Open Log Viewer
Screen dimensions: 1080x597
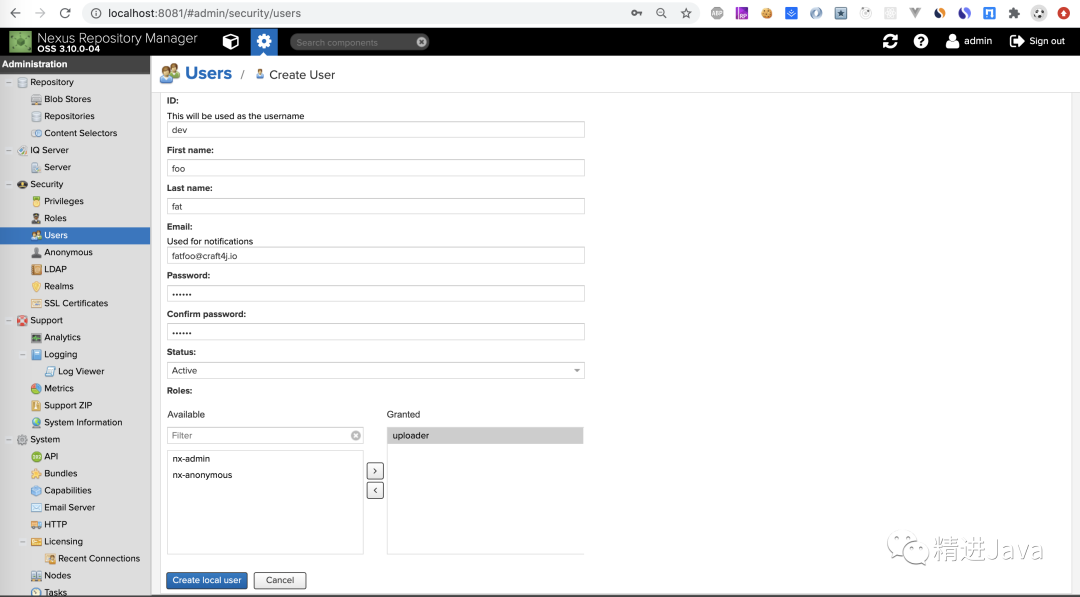pos(81,371)
